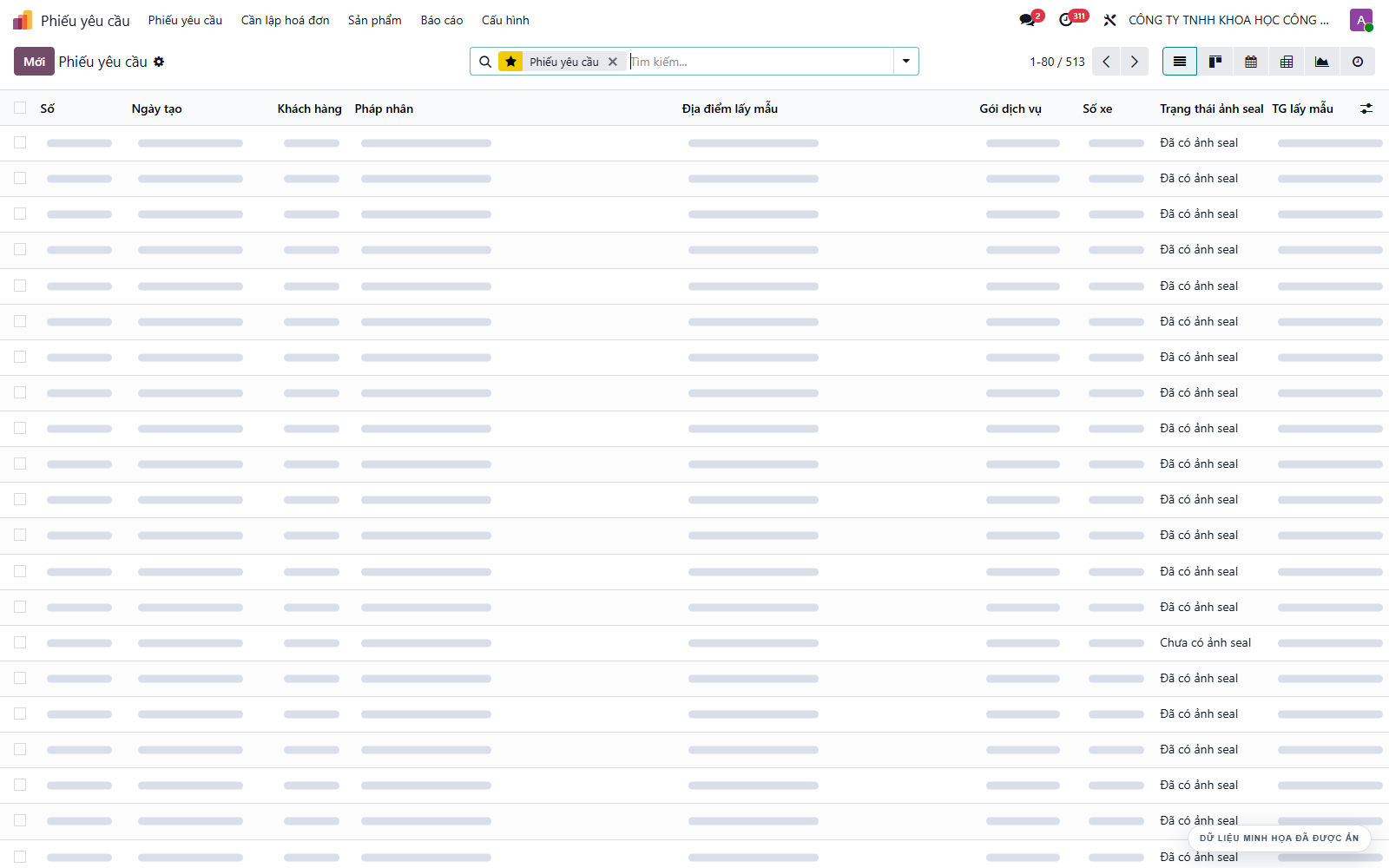Switch to calendar view
Viewport: 1389px width, 868px height.
click(1251, 62)
